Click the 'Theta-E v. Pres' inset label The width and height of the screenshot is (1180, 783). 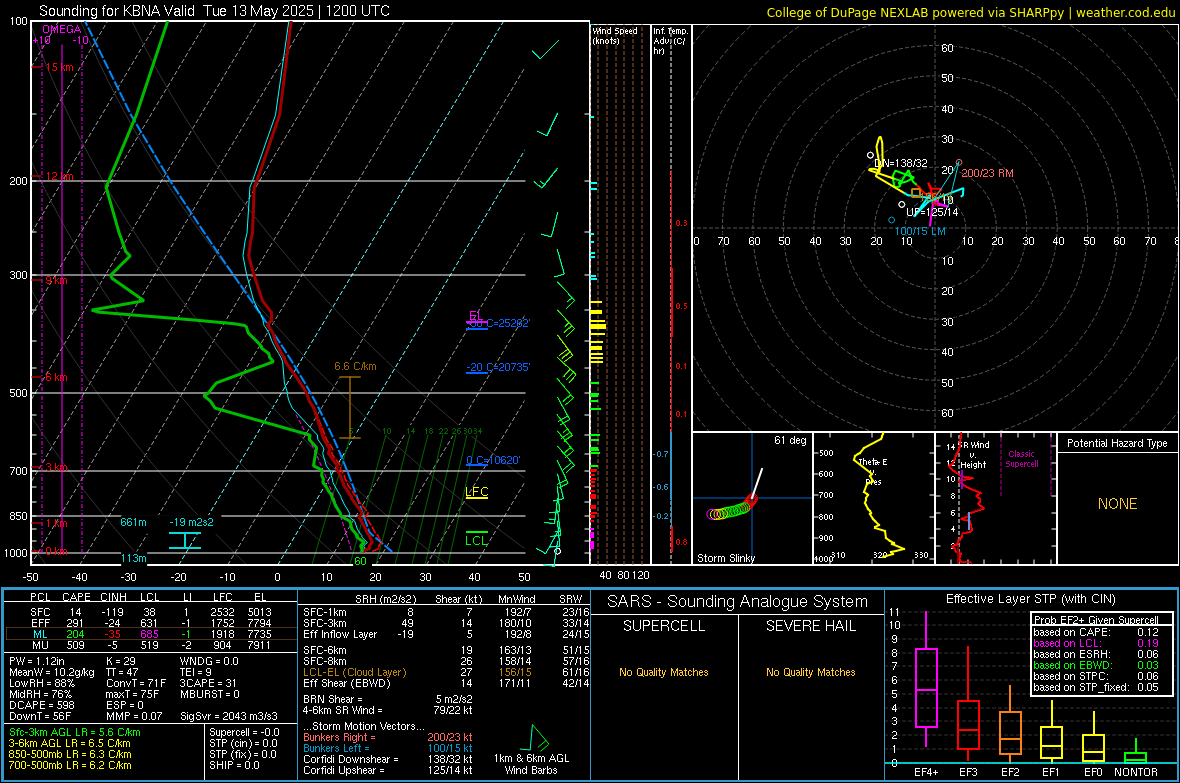click(873, 471)
